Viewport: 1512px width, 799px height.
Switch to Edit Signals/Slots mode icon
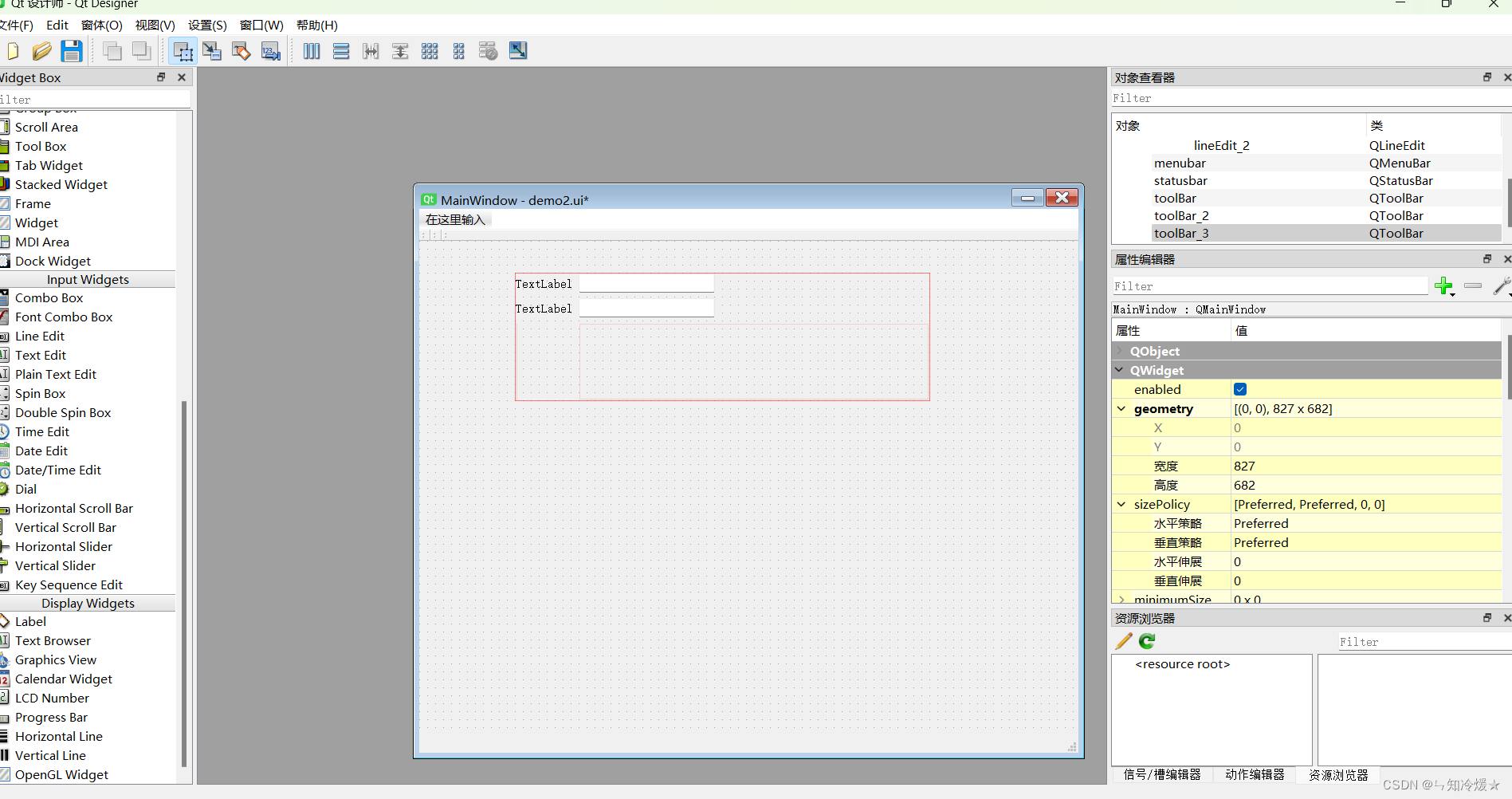(x=212, y=51)
